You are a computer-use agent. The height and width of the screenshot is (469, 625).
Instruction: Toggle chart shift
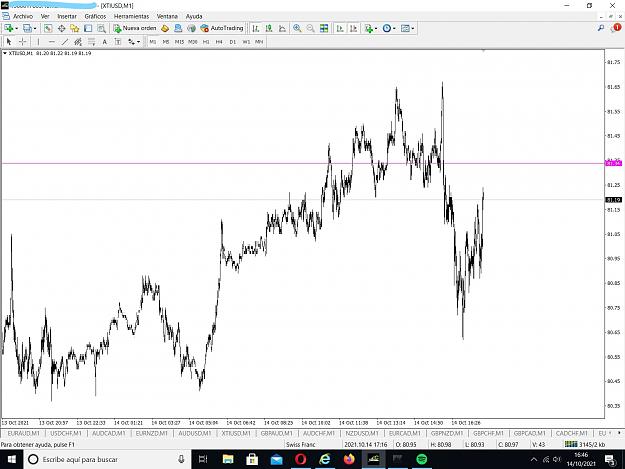353,28
